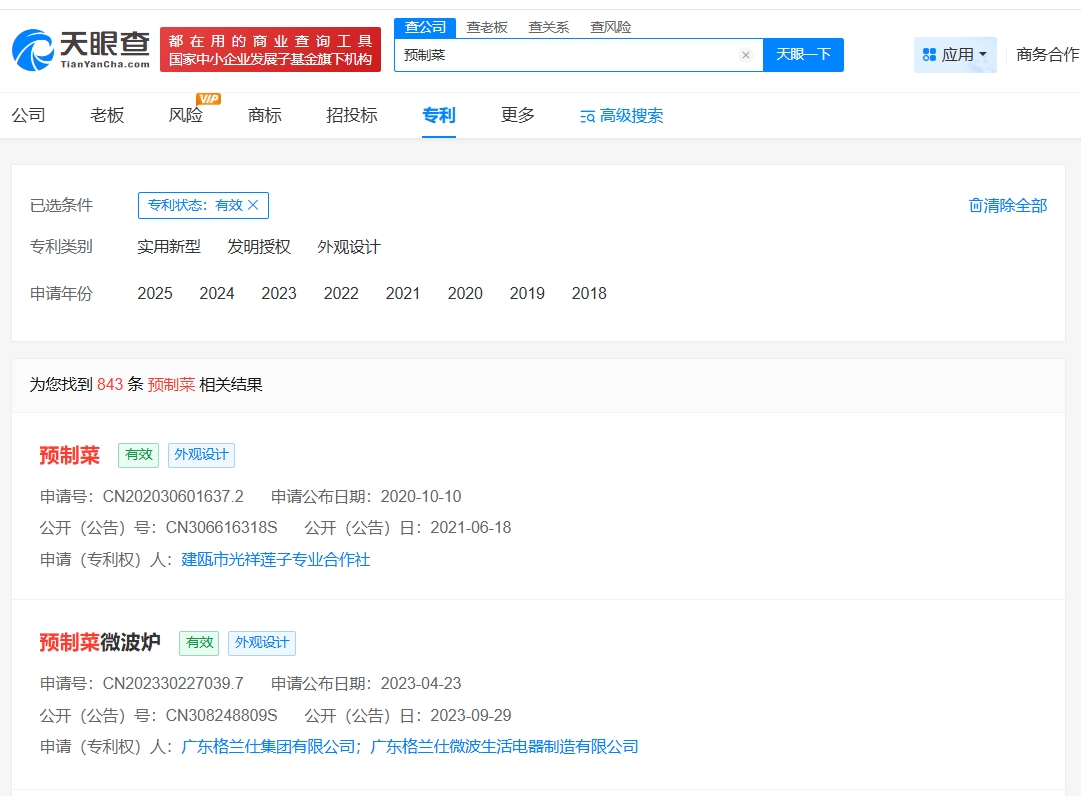Open 高级搜索 advanced search
Screen dimensions: 1081x796
[621, 116]
